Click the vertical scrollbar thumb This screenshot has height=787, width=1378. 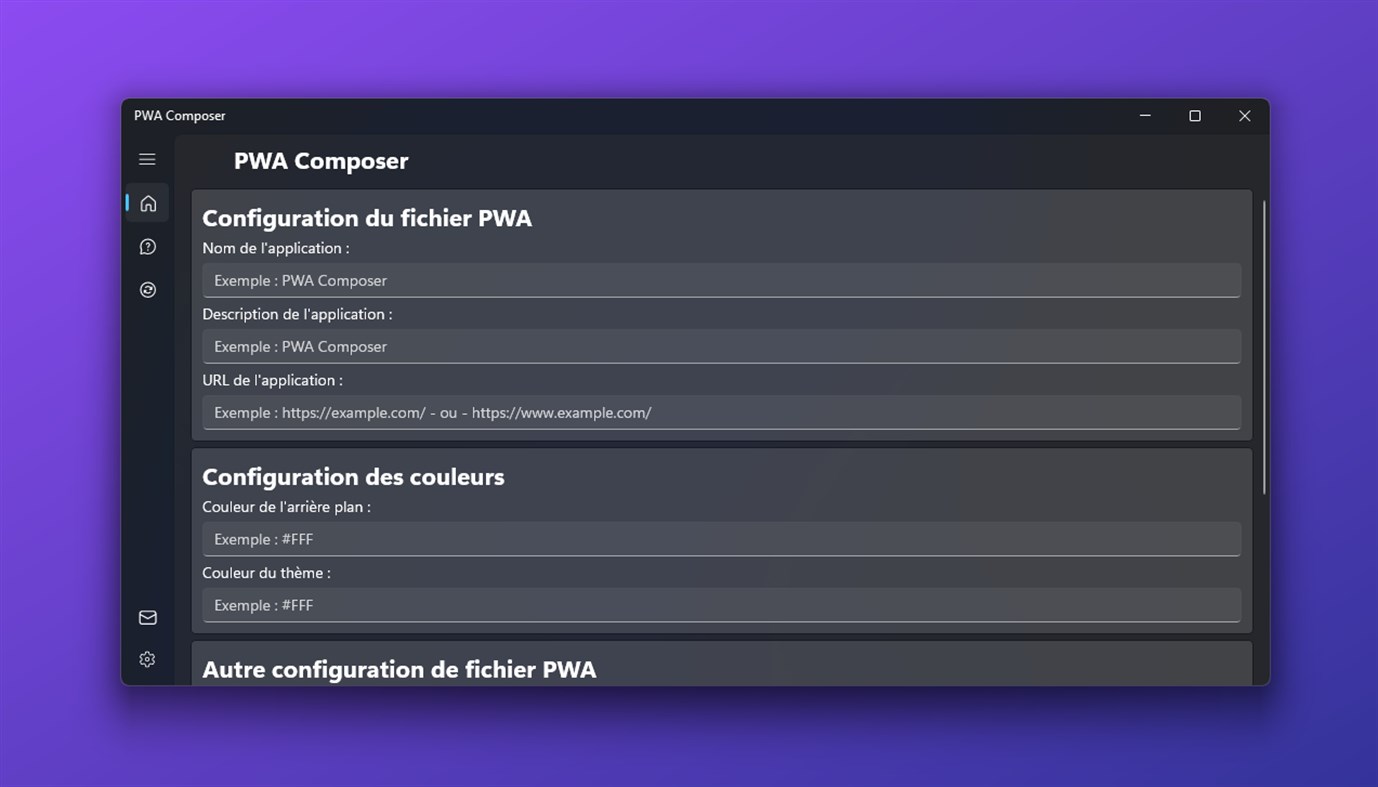[x=1264, y=345]
